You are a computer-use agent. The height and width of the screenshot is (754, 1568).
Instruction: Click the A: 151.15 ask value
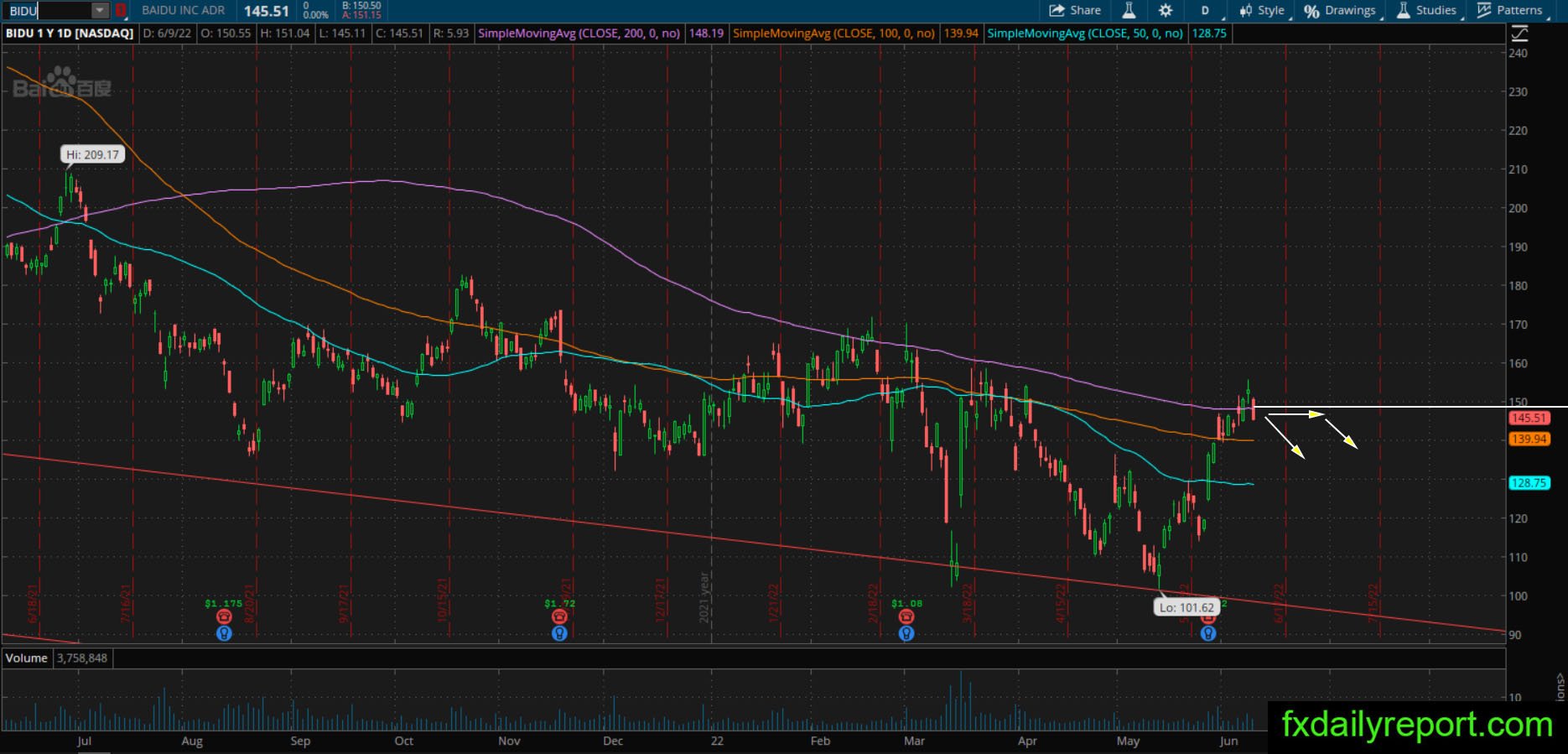(x=361, y=15)
